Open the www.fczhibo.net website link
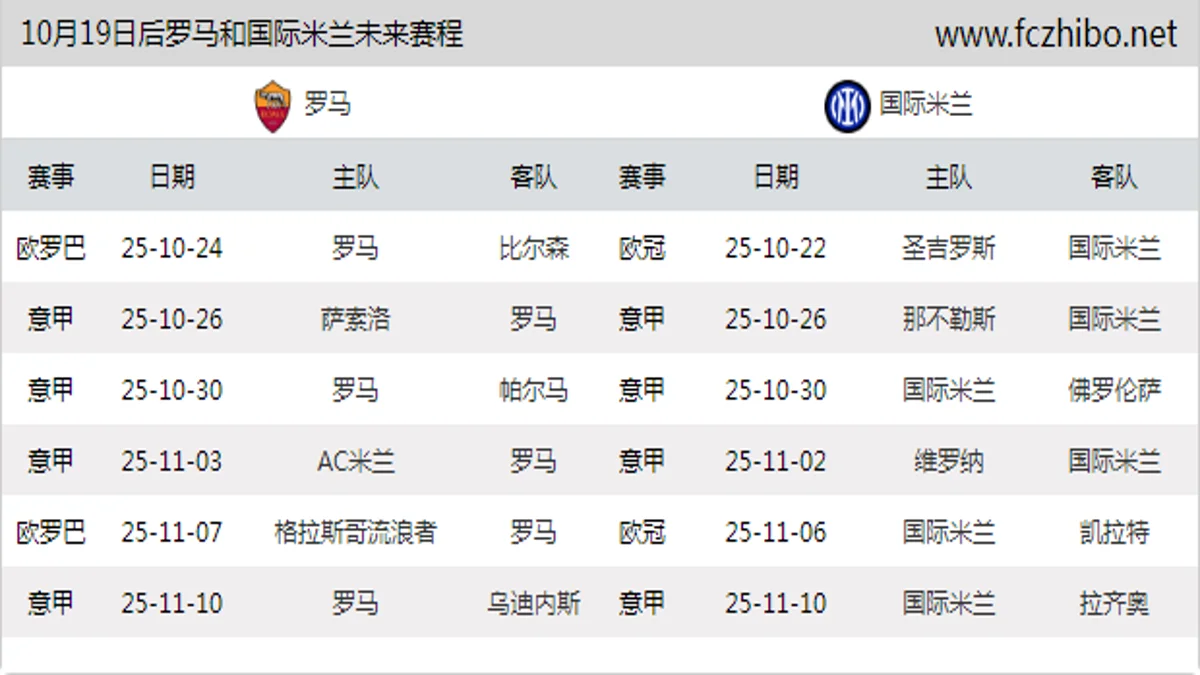 point(1055,35)
